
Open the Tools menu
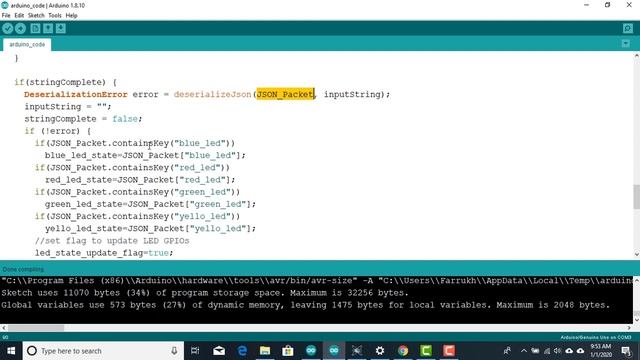pyautogui.click(x=55, y=16)
